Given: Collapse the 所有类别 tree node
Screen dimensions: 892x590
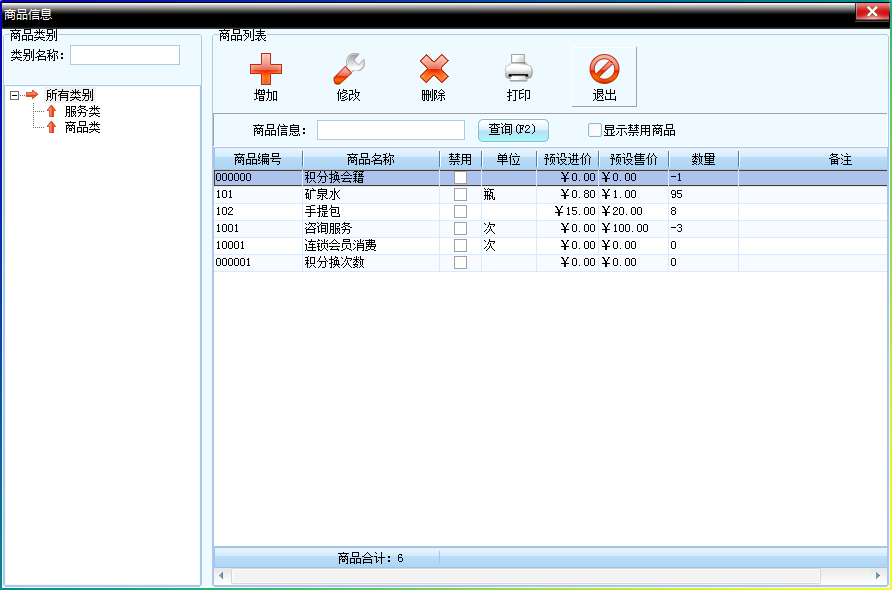Looking at the screenshot, I should [x=14, y=95].
